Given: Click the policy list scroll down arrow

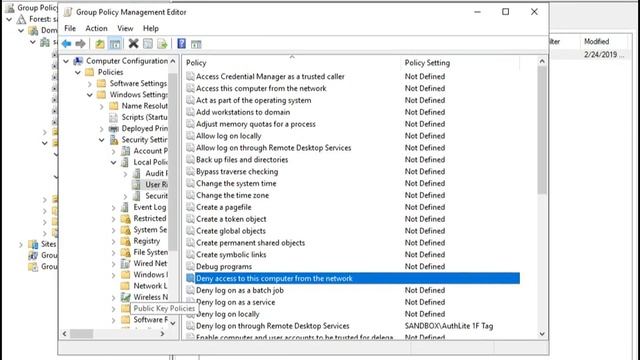Looking at the screenshot, I should pos(542,334).
